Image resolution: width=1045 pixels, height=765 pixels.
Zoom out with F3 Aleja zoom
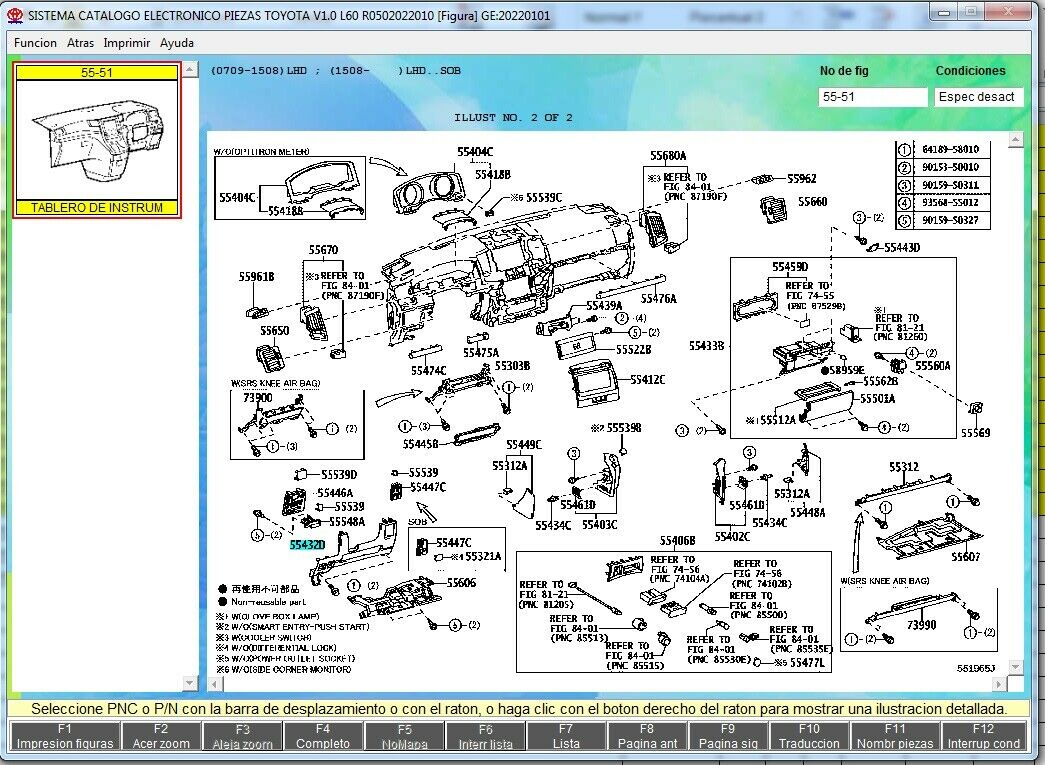242,736
